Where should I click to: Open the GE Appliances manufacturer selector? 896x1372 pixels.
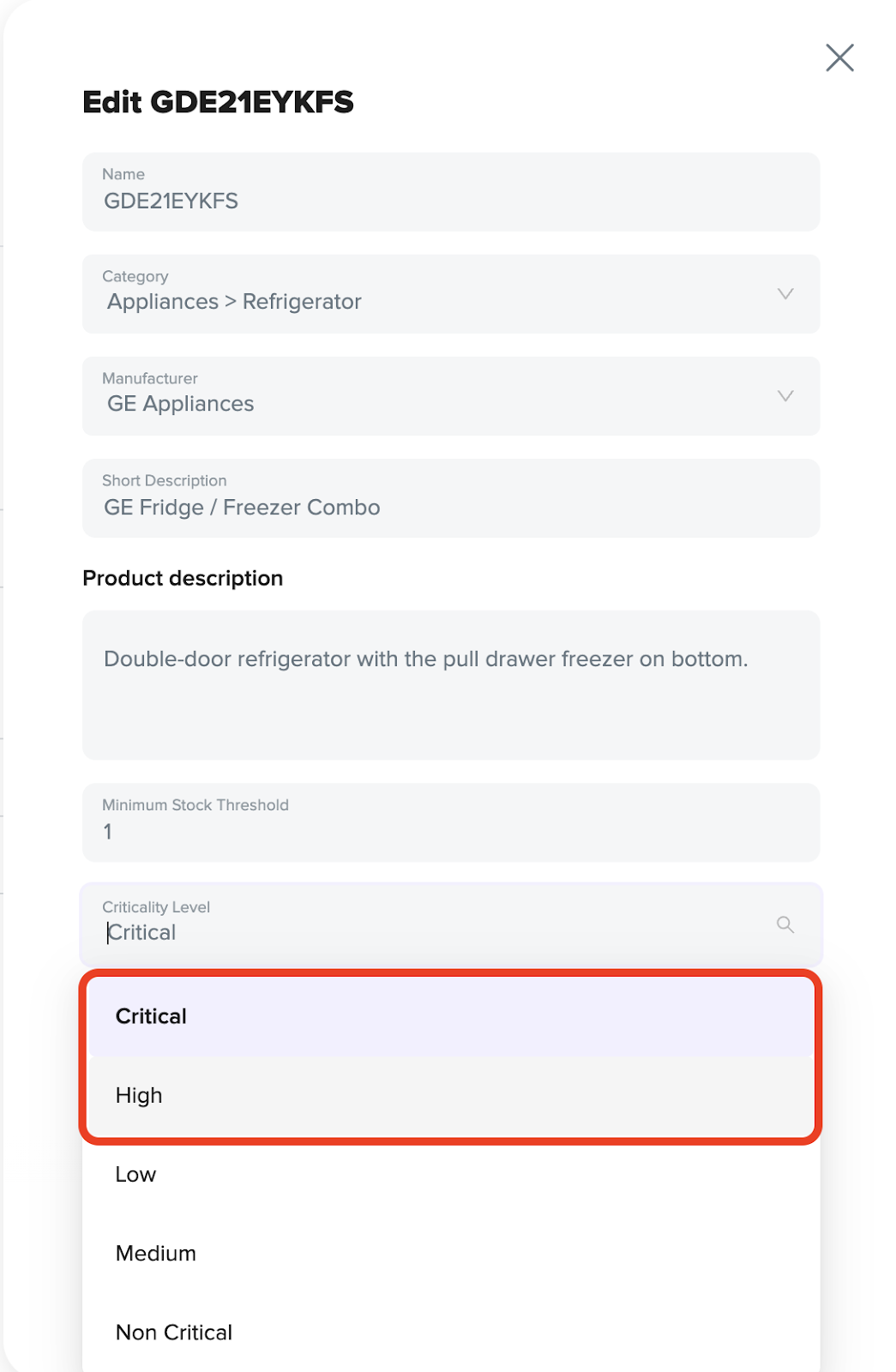point(451,396)
